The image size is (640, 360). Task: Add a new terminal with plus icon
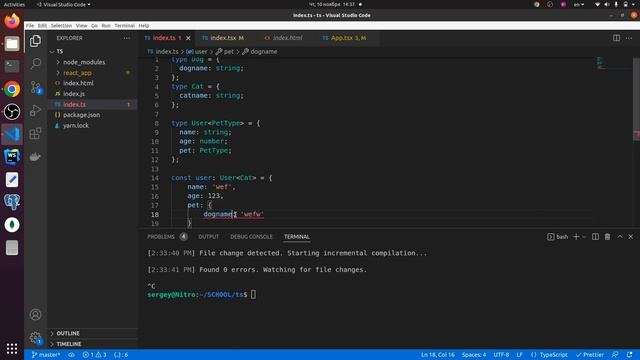coord(576,237)
